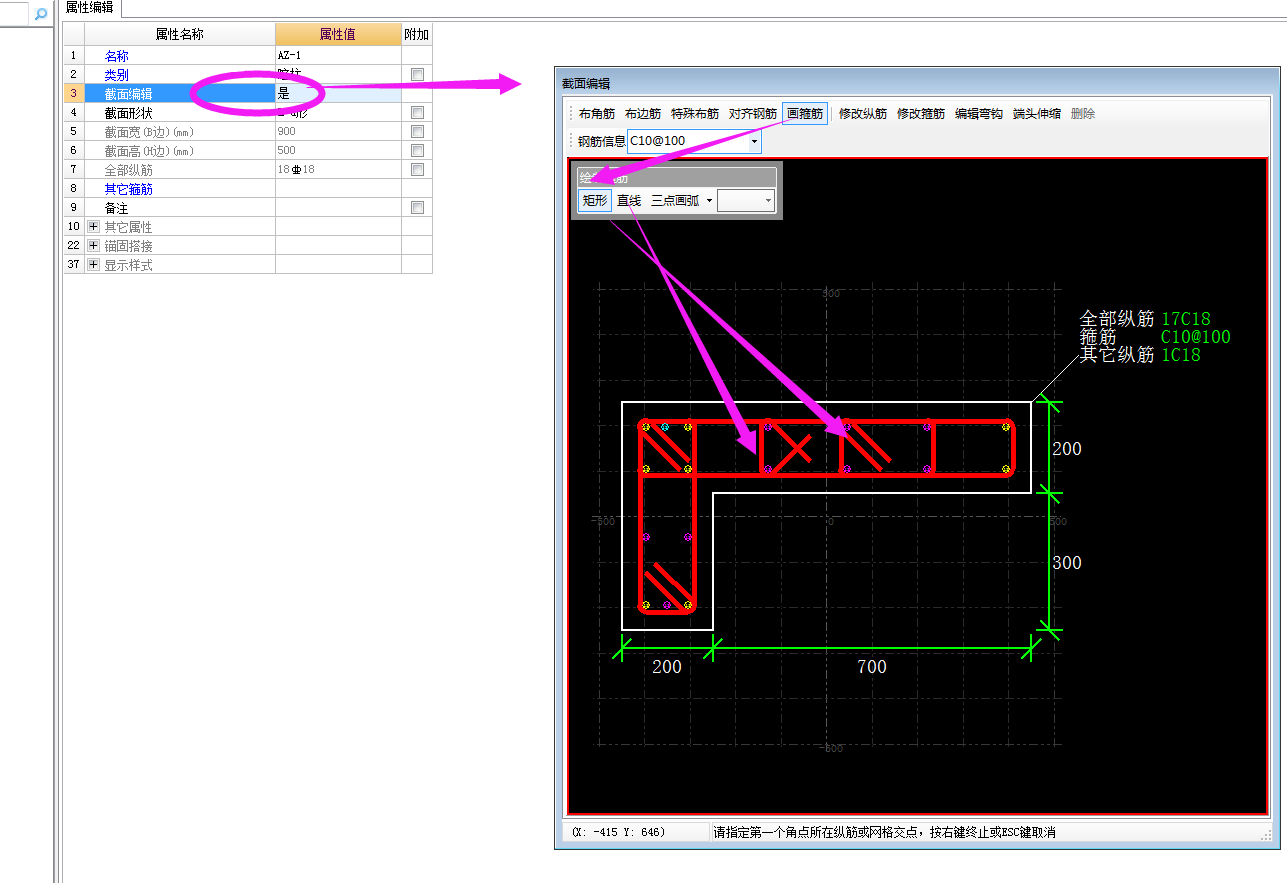
Task: Toggle the 截面宽 row checkbox
Action: [x=417, y=132]
